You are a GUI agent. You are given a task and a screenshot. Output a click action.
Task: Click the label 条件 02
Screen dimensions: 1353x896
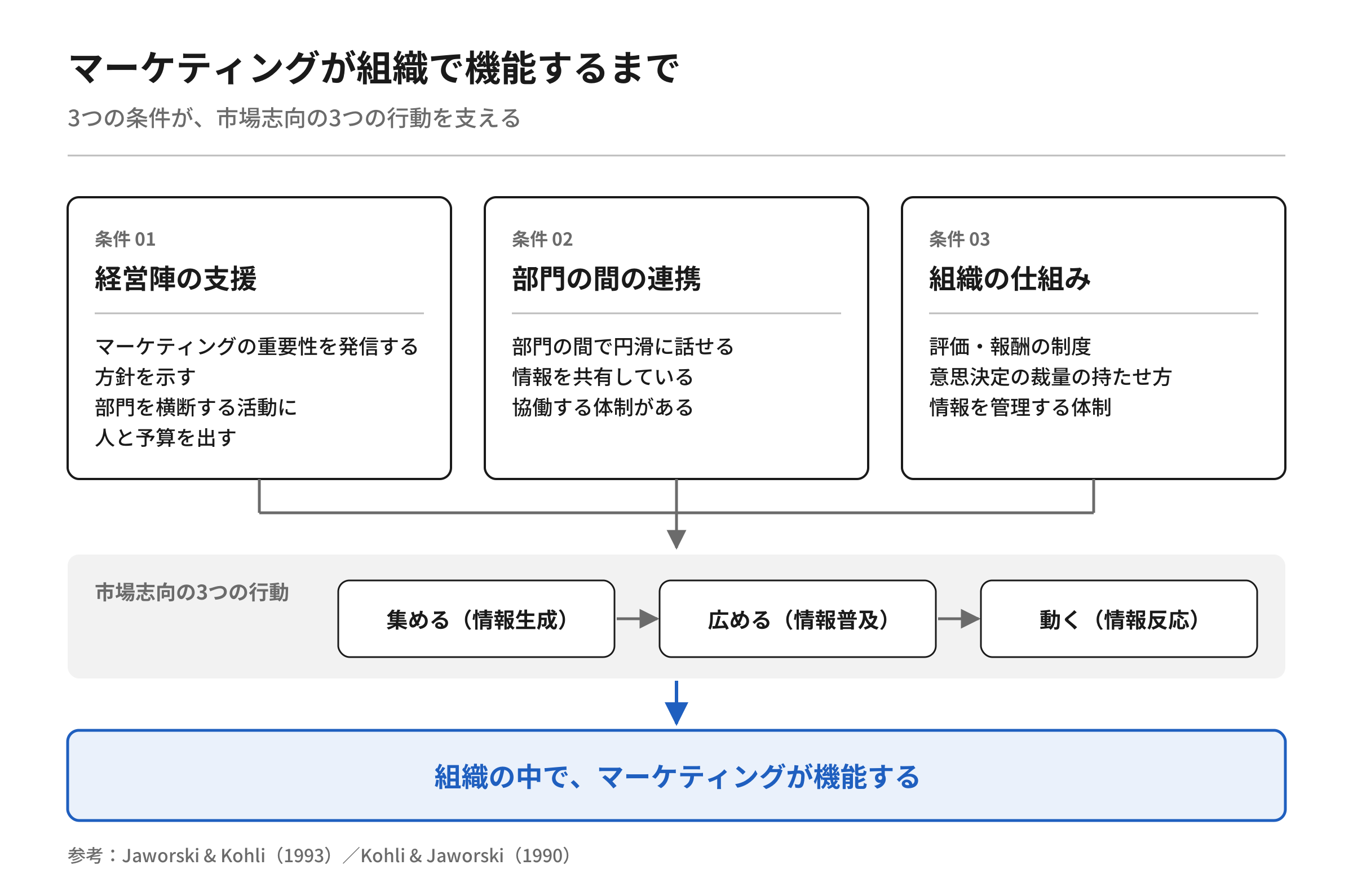coord(542,239)
